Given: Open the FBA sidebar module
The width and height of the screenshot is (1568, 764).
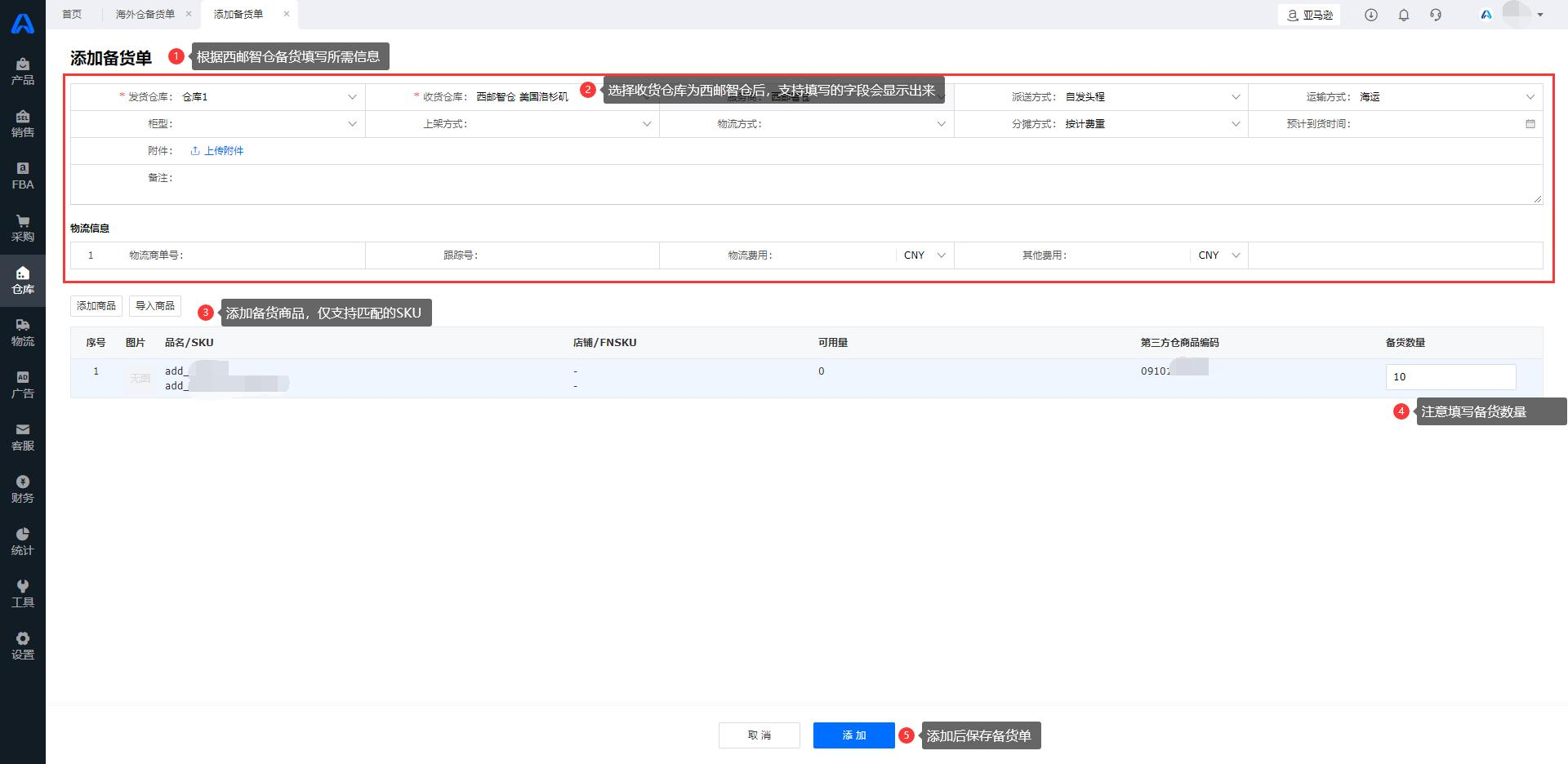Looking at the screenshot, I should (x=23, y=175).
